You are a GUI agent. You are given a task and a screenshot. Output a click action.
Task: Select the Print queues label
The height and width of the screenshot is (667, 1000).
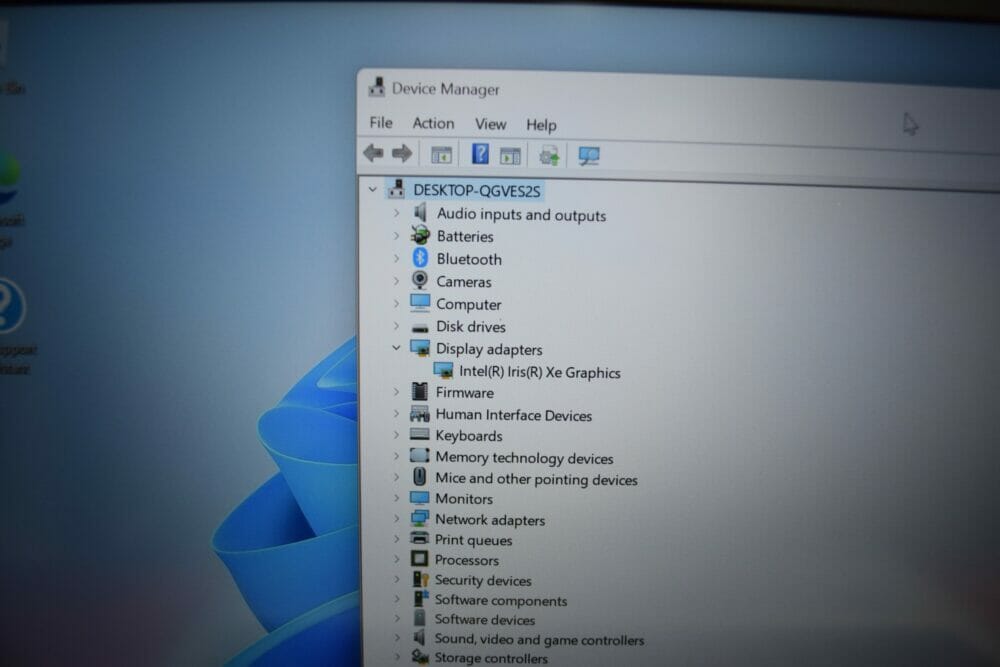pos(473,540)
